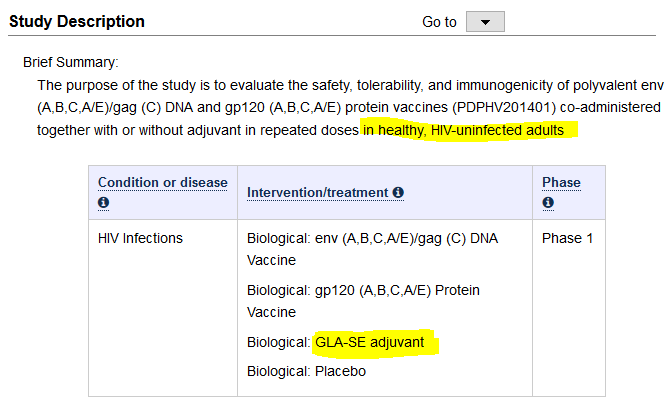The height and width of the screenshot is (417, 669).
Task: Select the Study Description heading
Action: point(77,21)
